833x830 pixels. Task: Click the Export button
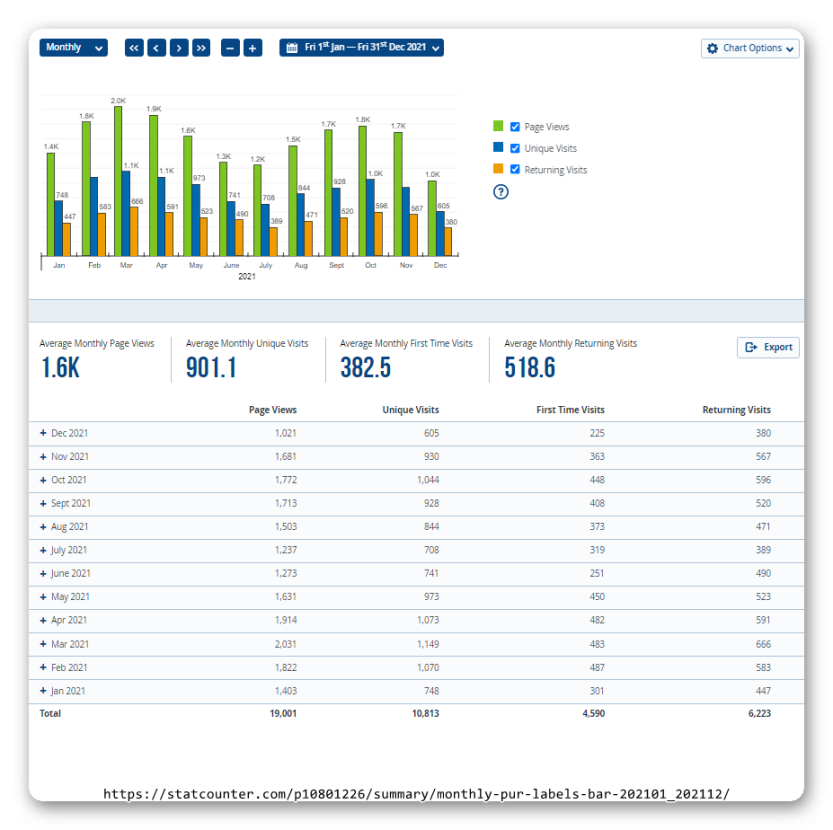(768, 347)
